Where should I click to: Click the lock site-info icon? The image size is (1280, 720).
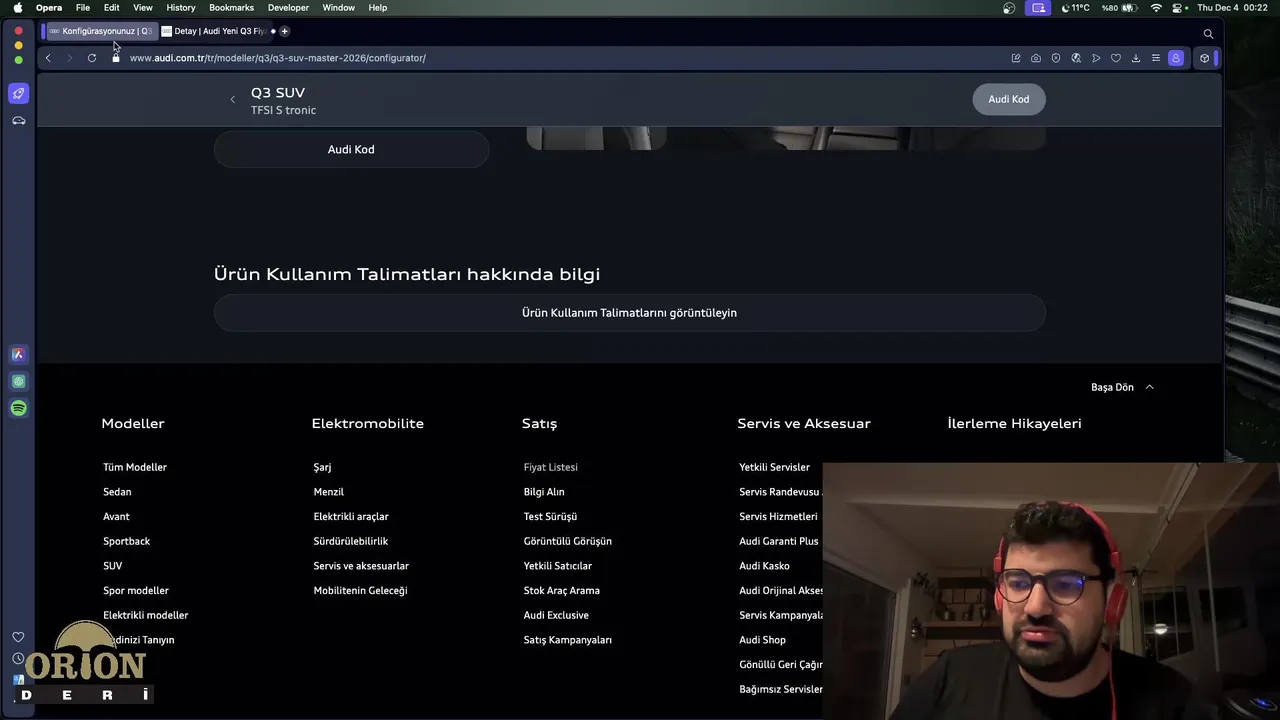(116, 58)
